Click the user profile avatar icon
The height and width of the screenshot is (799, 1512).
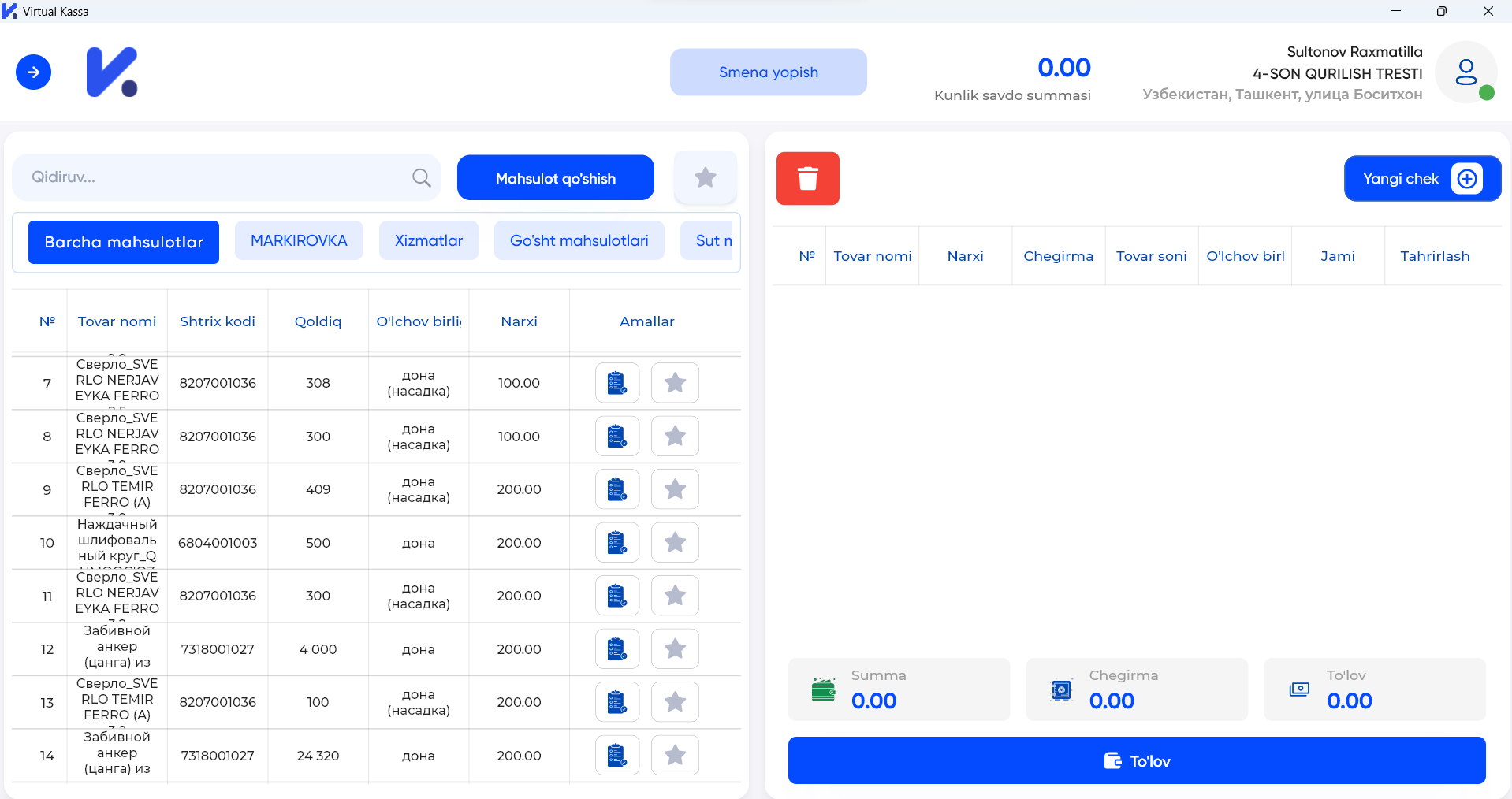(1465, 72)
